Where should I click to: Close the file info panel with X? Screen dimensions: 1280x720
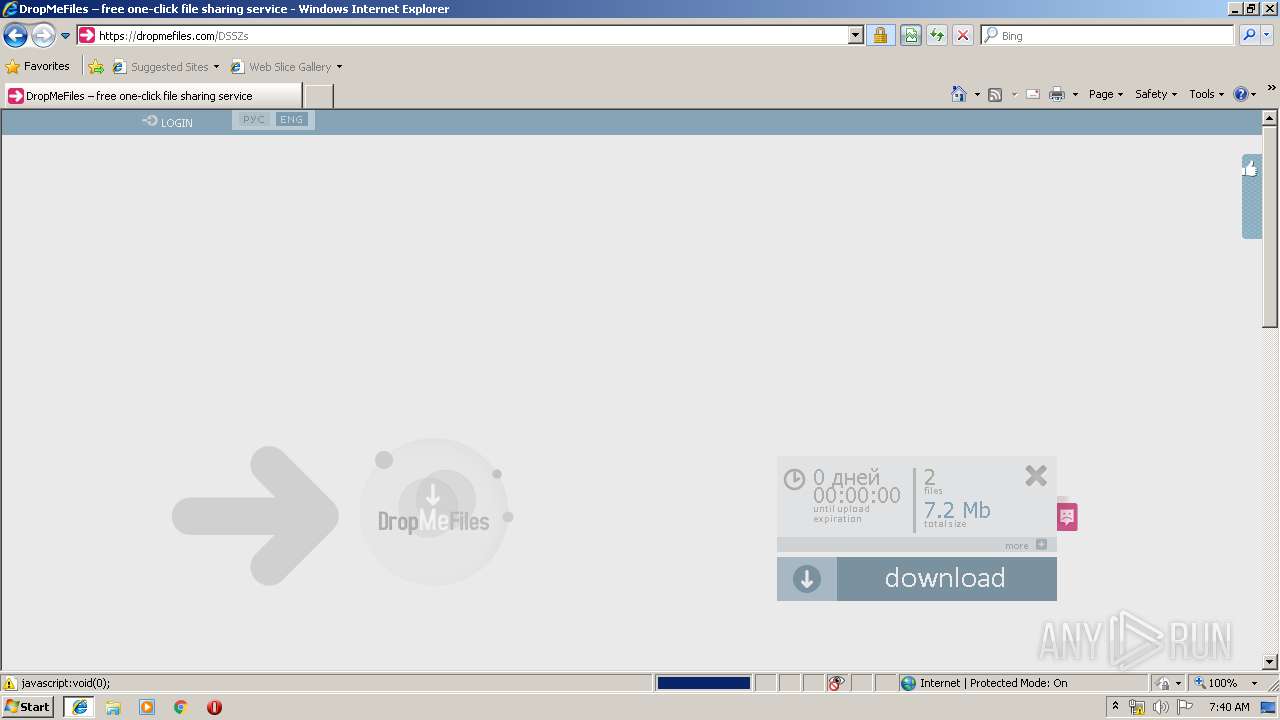[x=1036, y=476]
